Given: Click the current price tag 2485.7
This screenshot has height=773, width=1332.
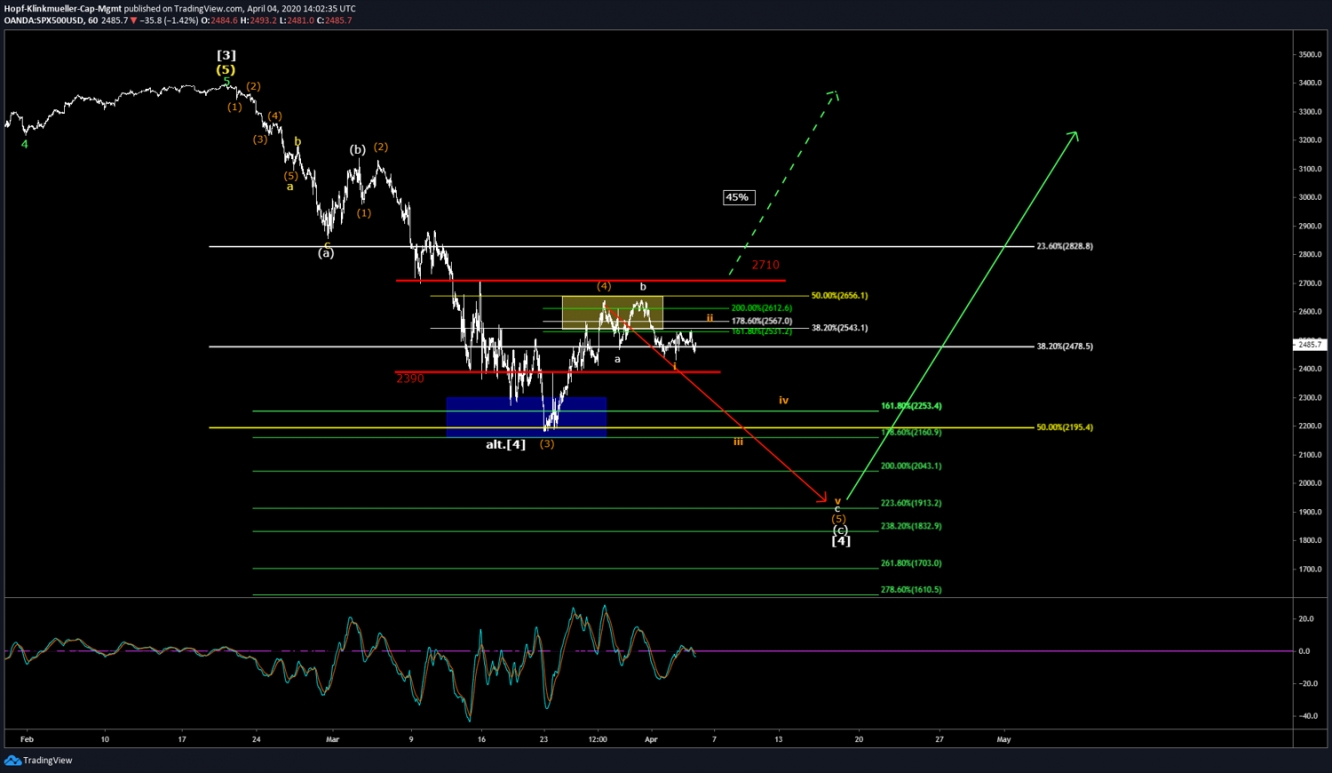Looking at the screenshot, I should 1310,344.
